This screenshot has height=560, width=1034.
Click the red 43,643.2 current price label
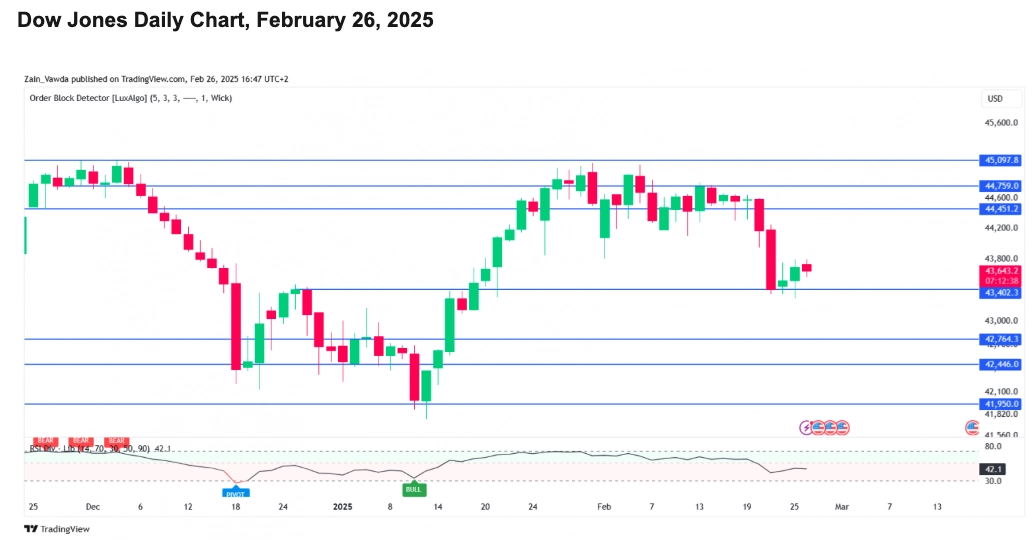click(1001, 271)
